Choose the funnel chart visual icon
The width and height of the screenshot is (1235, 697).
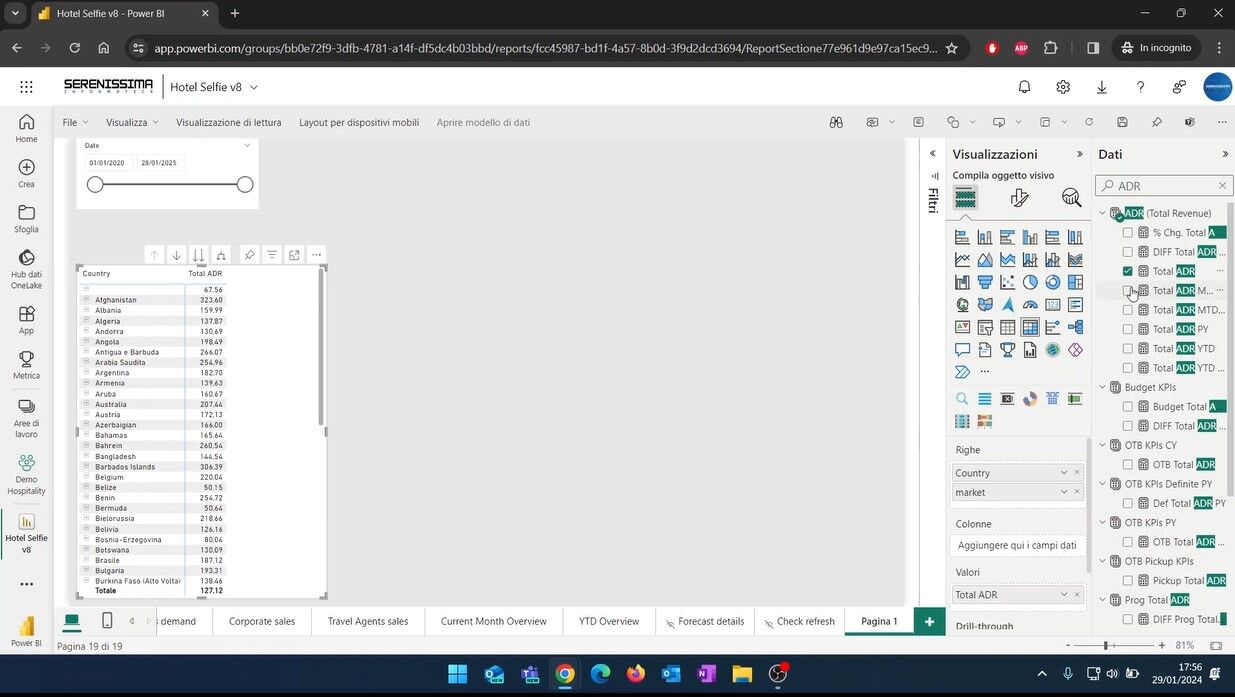[985, 282]
